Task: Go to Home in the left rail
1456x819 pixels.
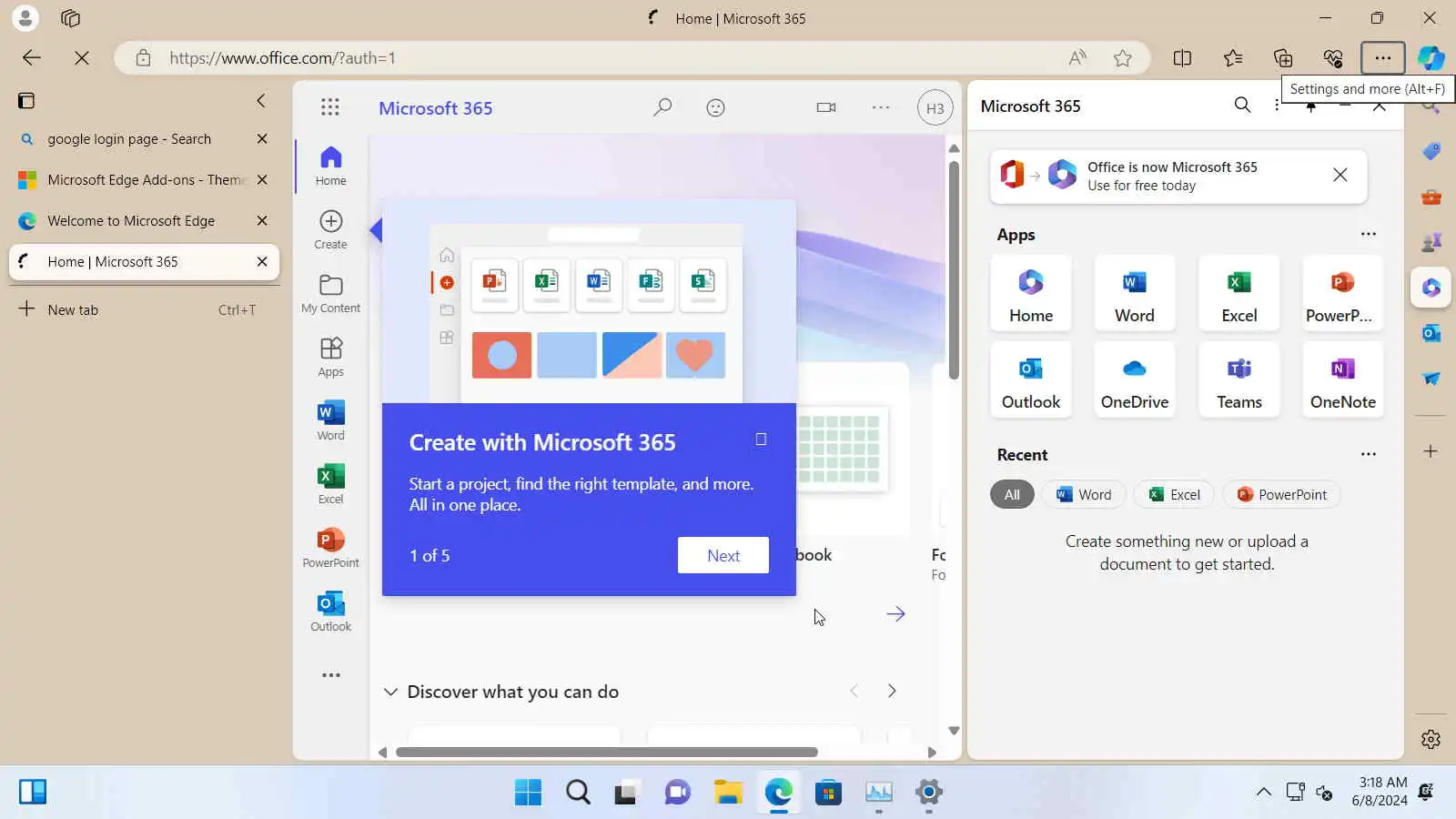Action: 331,166
